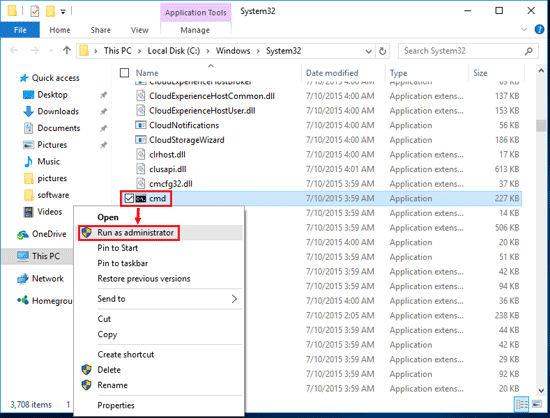This screenshot has width=550, height=418.
Task: Toggle pin for Pictures in Quick access
Action: pyautogui.click(x=103, y=145)
